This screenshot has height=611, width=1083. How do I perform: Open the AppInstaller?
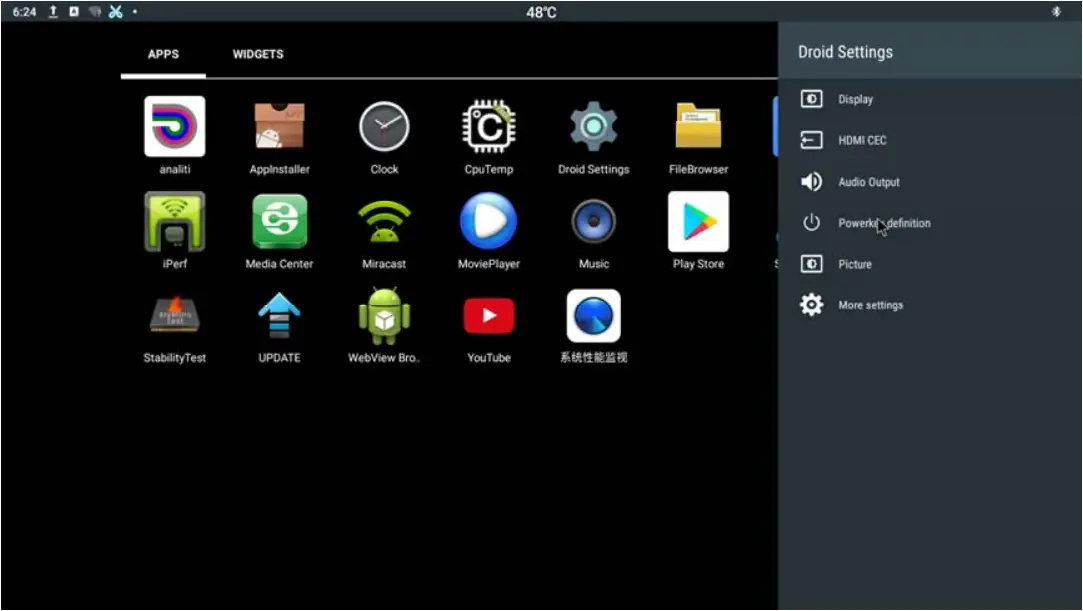tap(278, 126)
